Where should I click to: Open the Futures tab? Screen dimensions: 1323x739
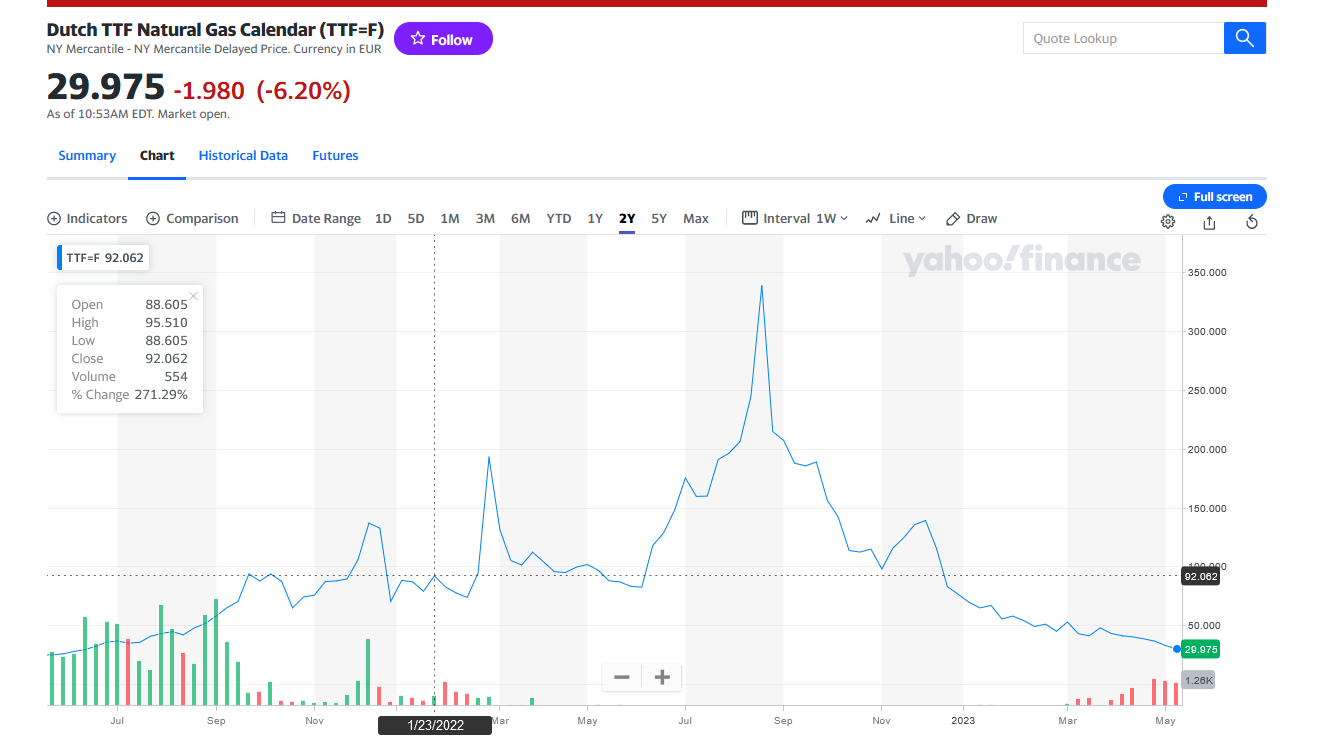click(335, 156)
